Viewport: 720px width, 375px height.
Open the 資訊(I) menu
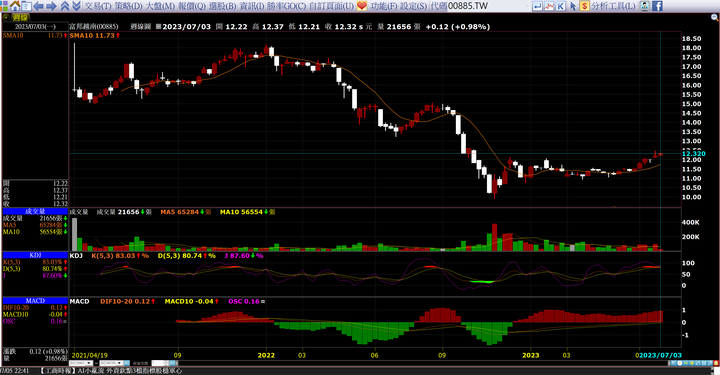(252, 6)
